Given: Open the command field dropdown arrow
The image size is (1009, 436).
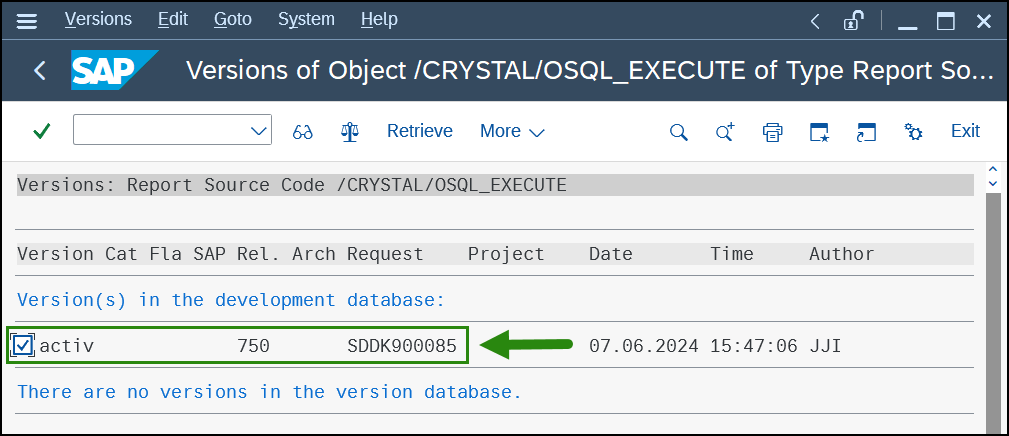Looking at the screenshot, I should pyautogui.click(x=258, y=131).
